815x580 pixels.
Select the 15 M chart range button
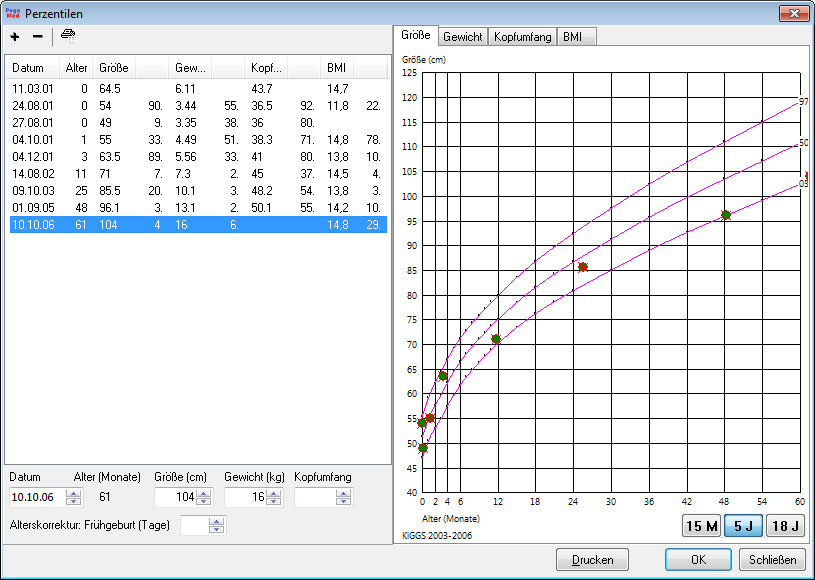click(x=701, y=526)
